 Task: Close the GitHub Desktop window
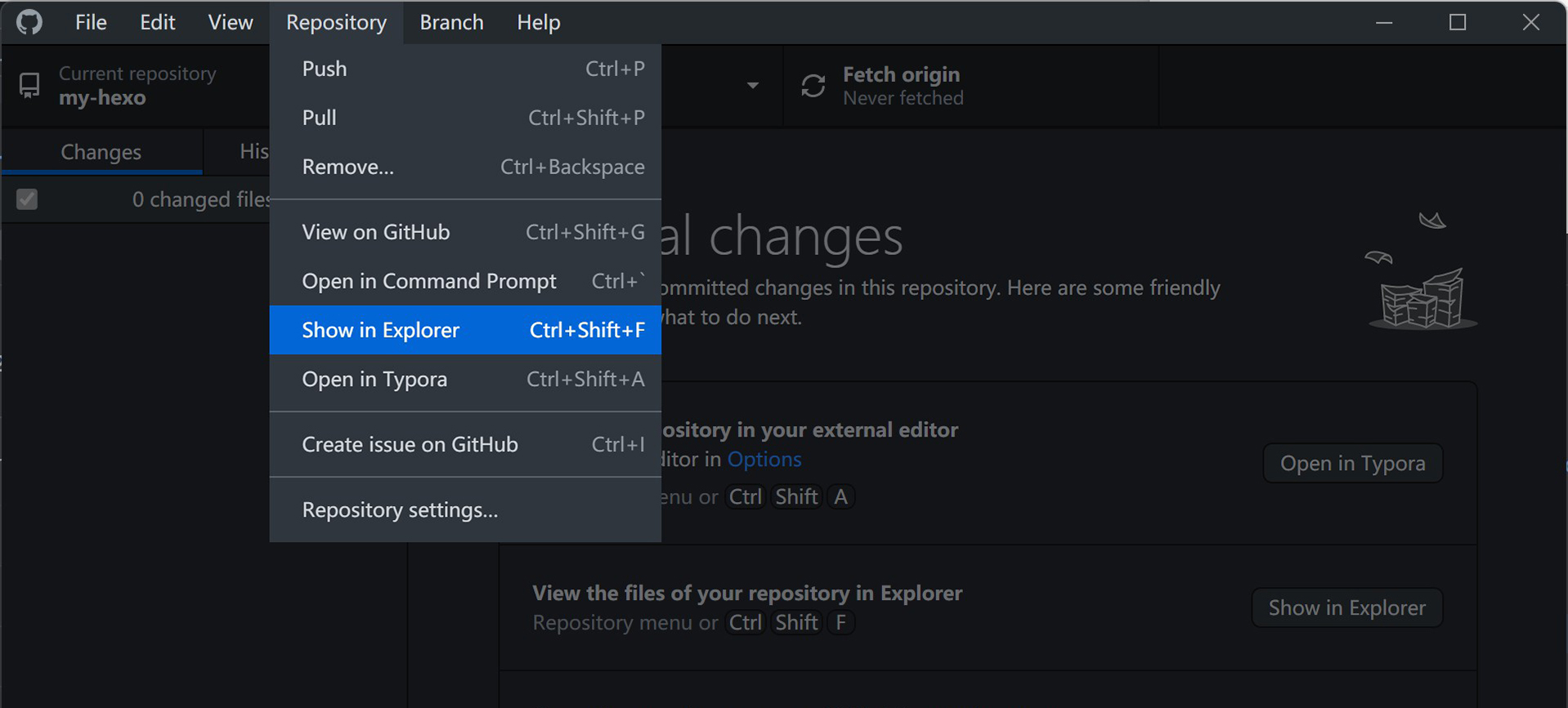coord(1531,22)
